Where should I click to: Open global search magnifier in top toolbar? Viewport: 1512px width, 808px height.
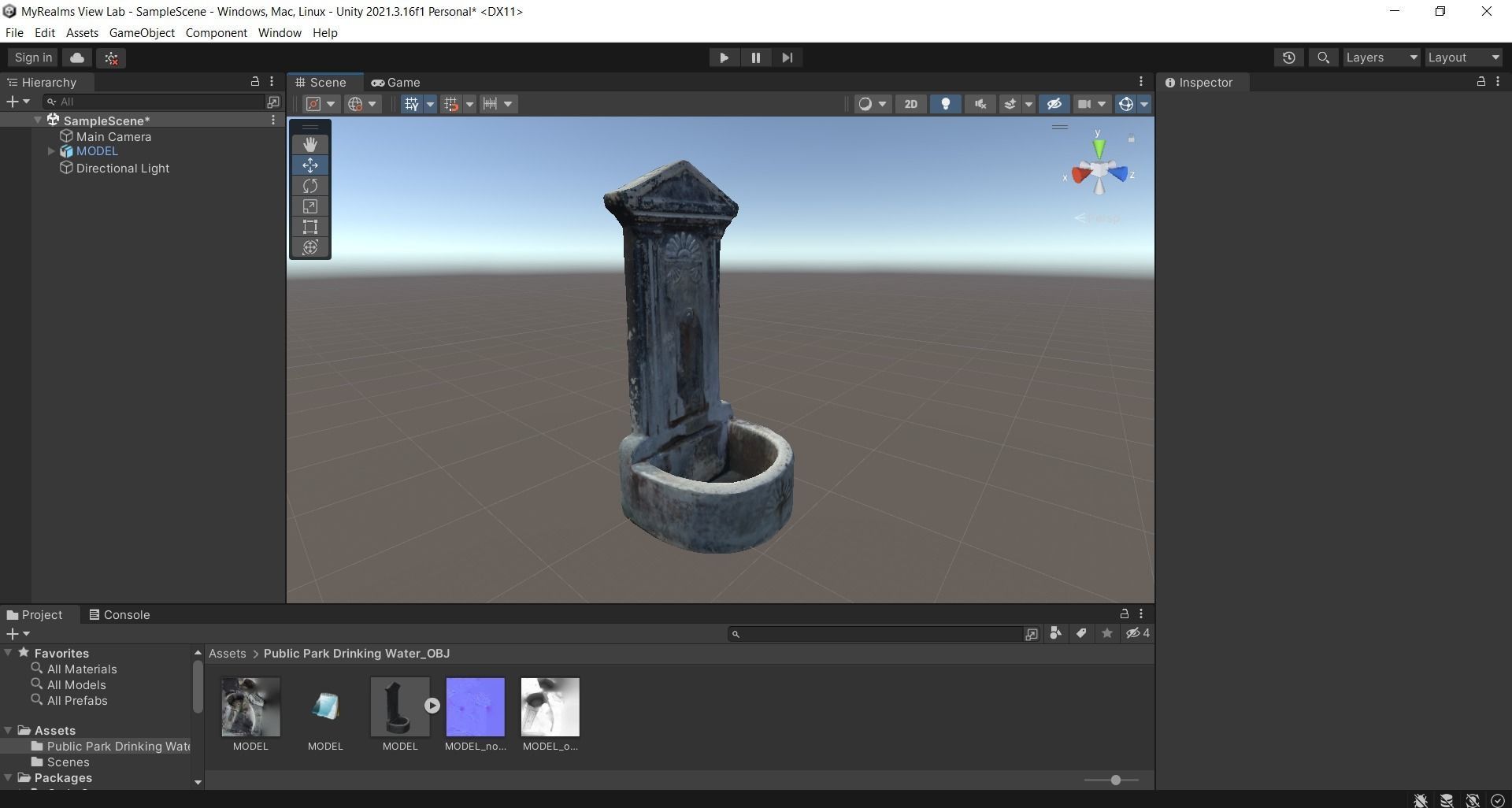[1324, 57]
